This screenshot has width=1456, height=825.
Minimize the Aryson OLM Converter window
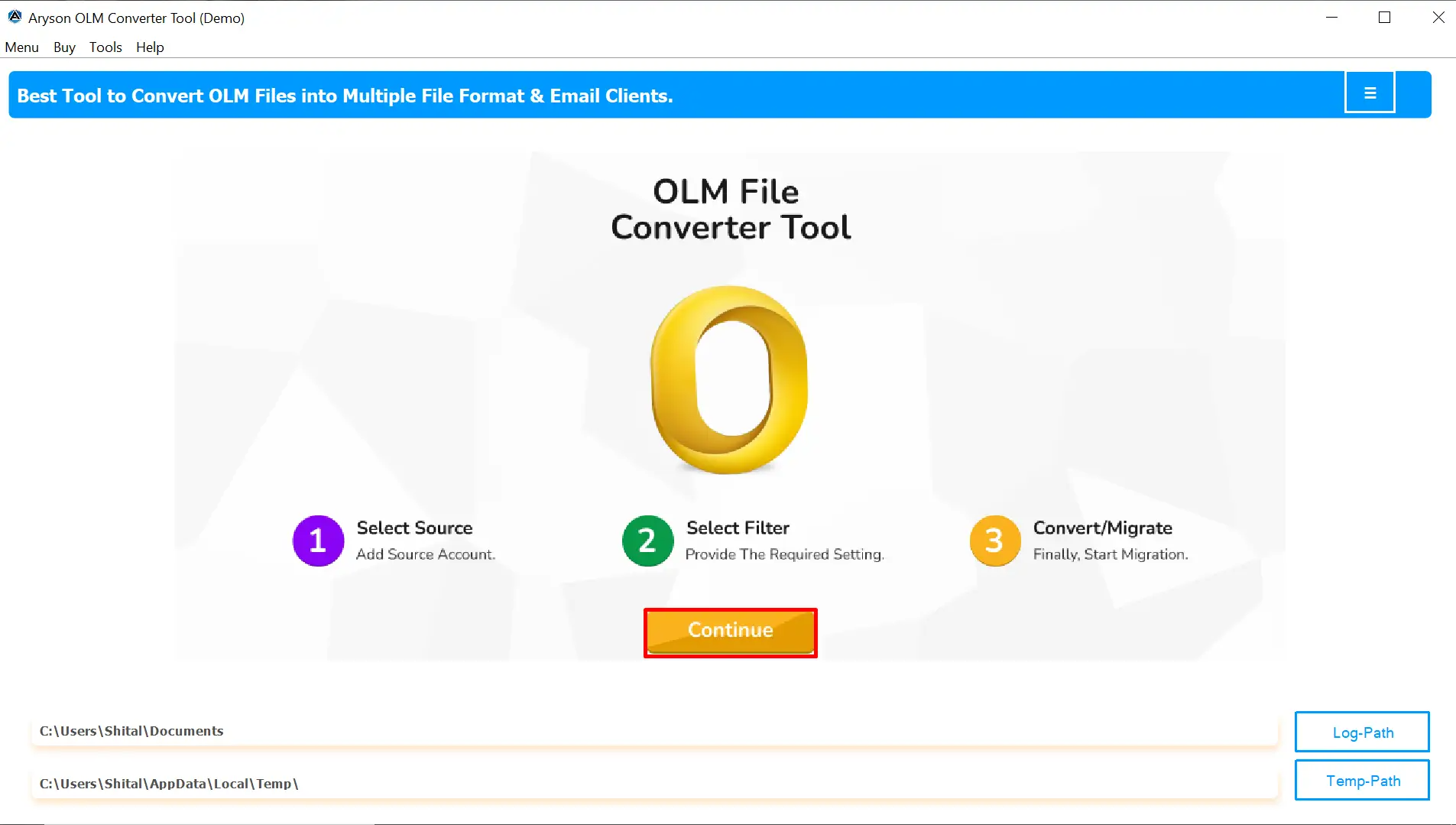pos(1331,17)
